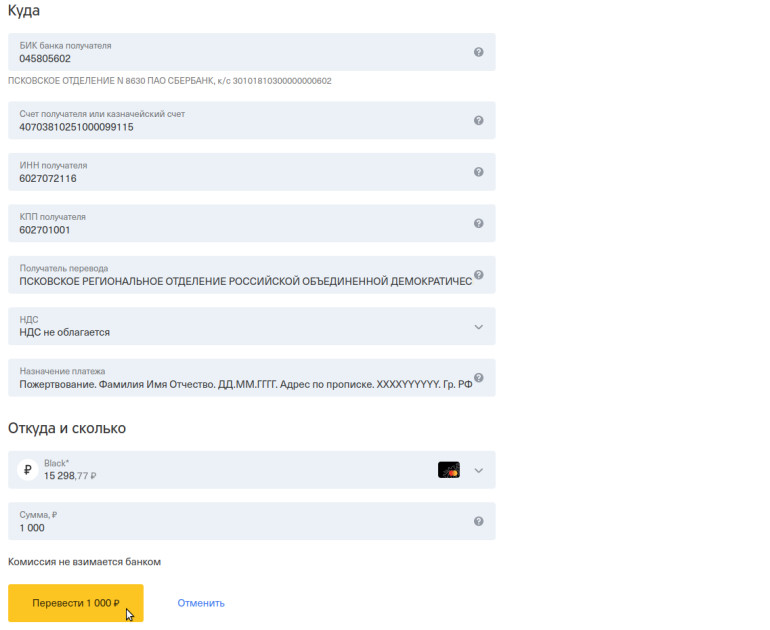Image resolution: width=770 pixels, height=630 pixels.
Task: Click the black Mastercard card thumbnail
Action: [449, 470]
